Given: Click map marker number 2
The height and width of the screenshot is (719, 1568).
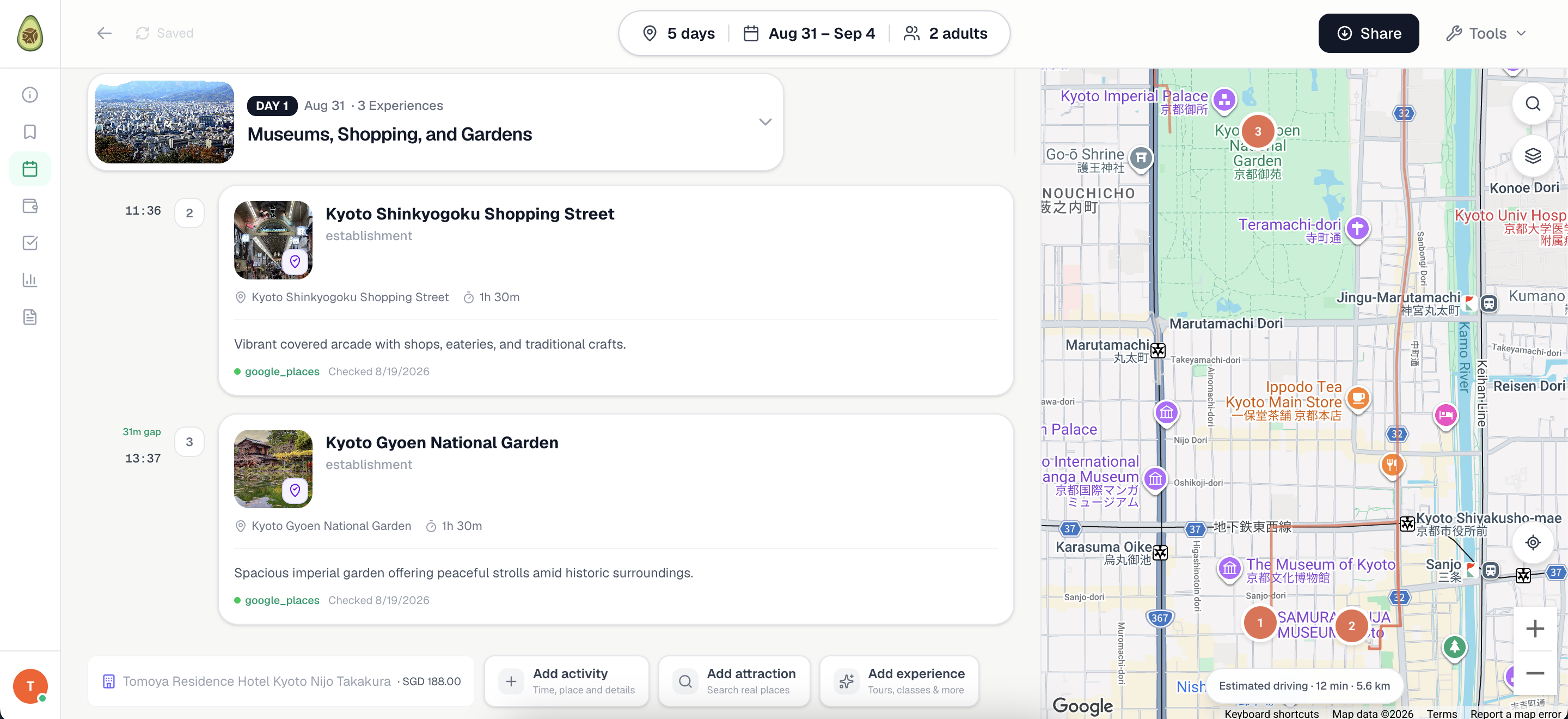Looking at the screenshot, I should pyautogui.click(x=1351, y=626).
